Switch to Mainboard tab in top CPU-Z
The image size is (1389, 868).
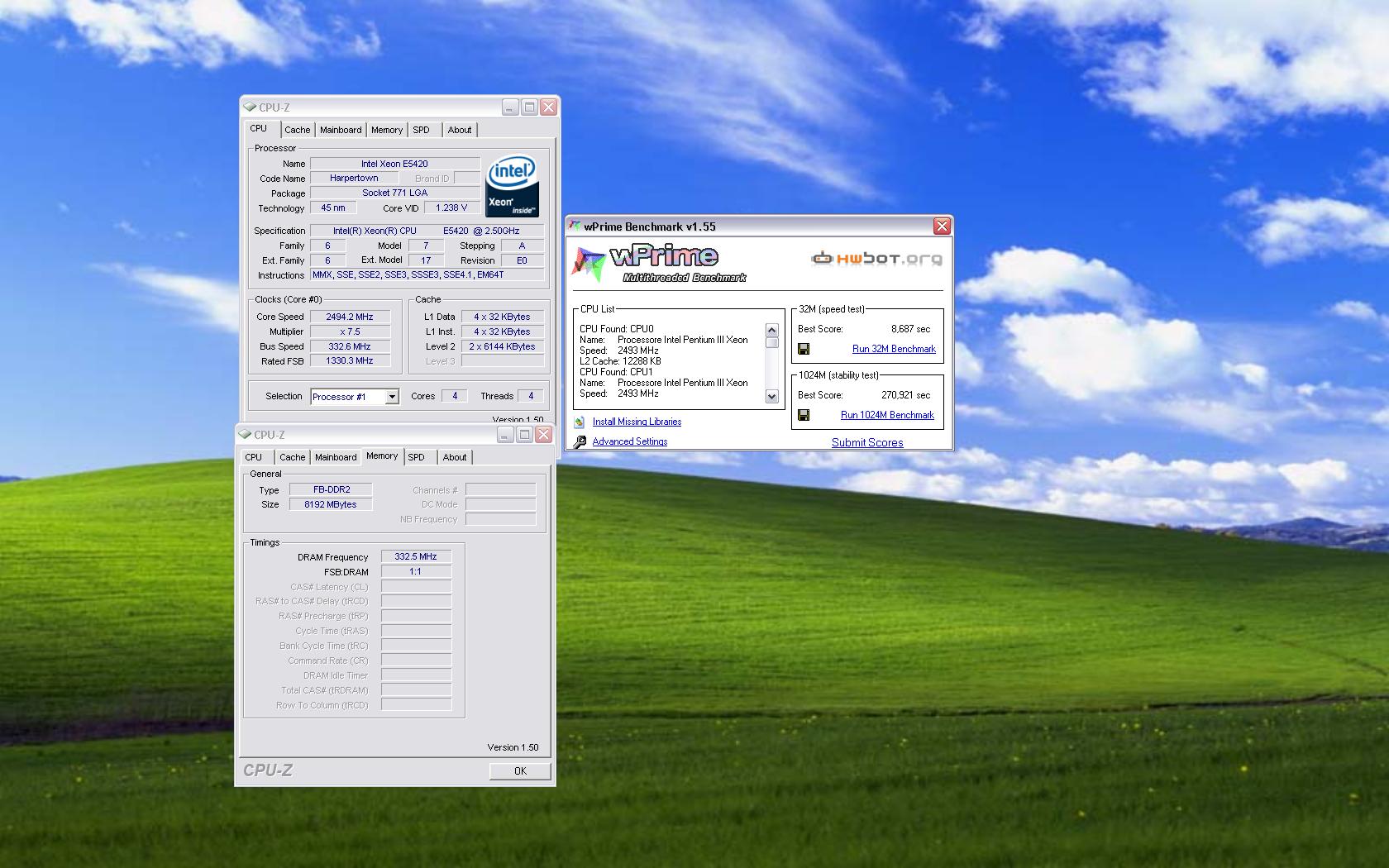pyautogui.click(x=341, y=130)
